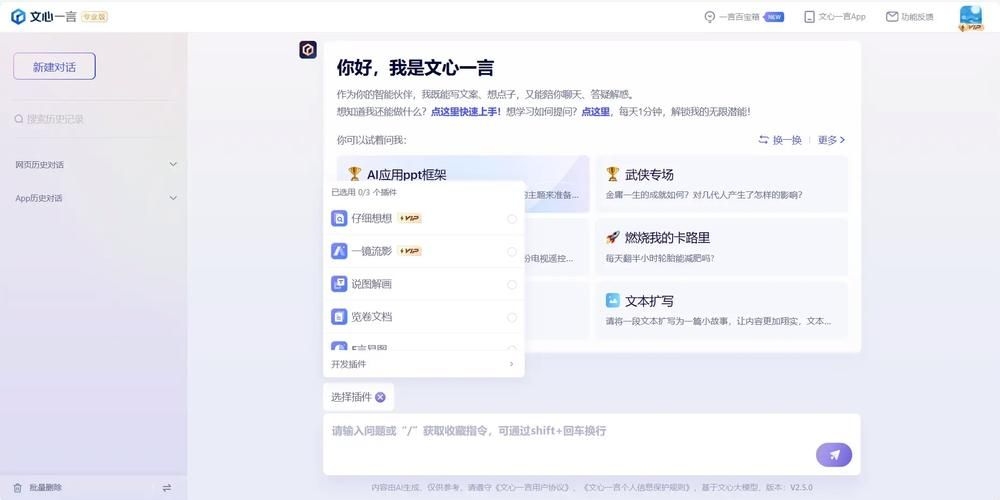Click picture icon on 文本扩写 card
Screen dimensions: 1000x500
point(612,300)
